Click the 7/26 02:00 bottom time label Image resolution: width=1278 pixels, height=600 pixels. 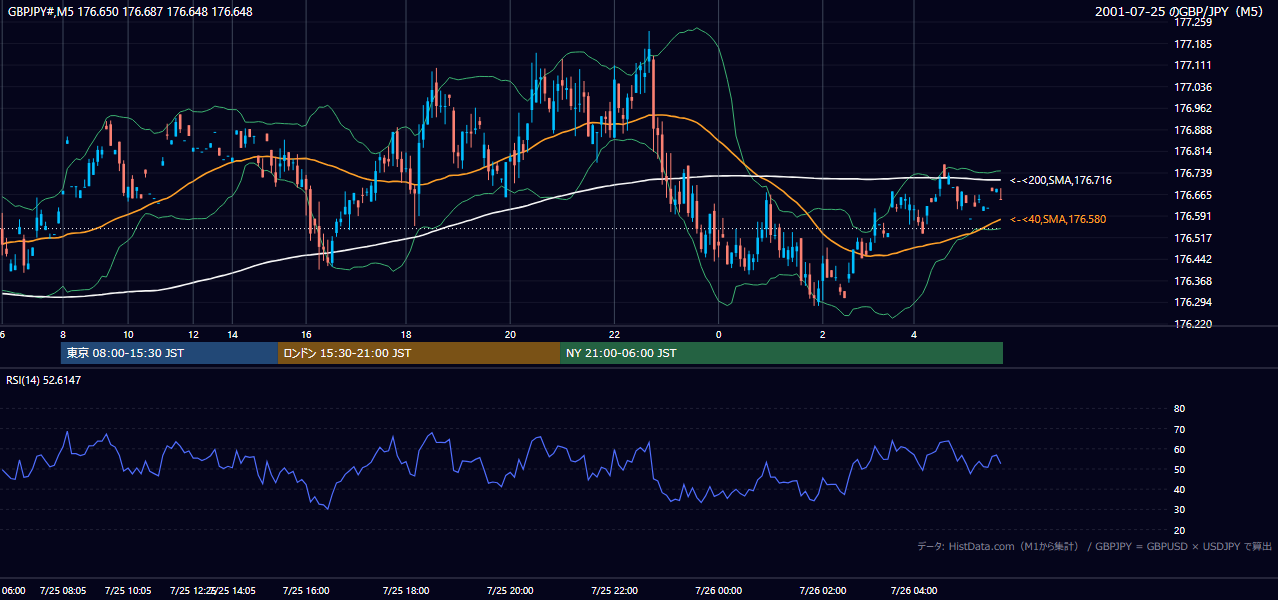point(823,591)
